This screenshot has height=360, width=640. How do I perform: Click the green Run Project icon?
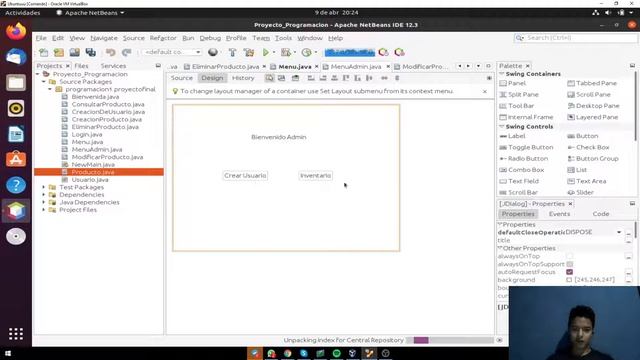266,52
